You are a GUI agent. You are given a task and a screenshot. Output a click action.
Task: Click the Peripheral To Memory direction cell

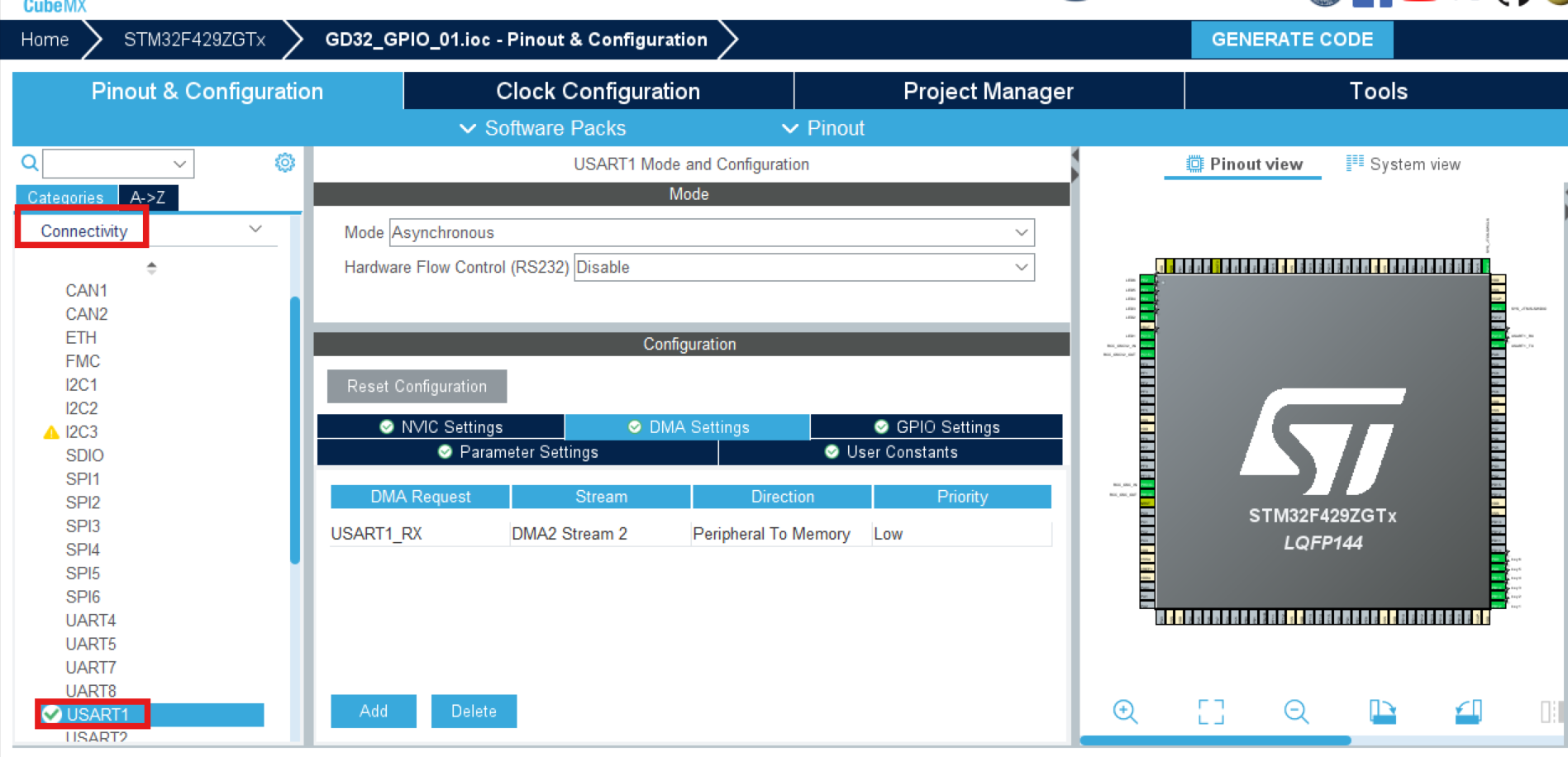tap(782, 534)
